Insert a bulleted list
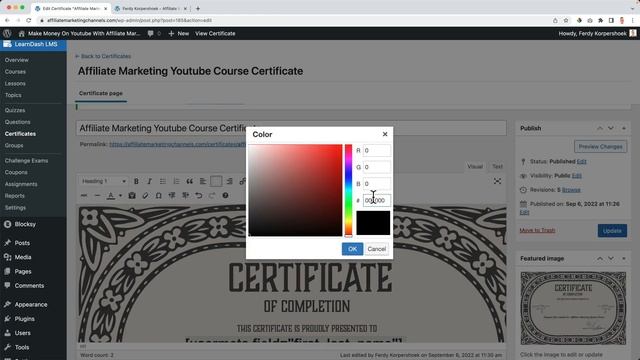The height and width of the screenshot is (360, 640). tap(163, 181)
